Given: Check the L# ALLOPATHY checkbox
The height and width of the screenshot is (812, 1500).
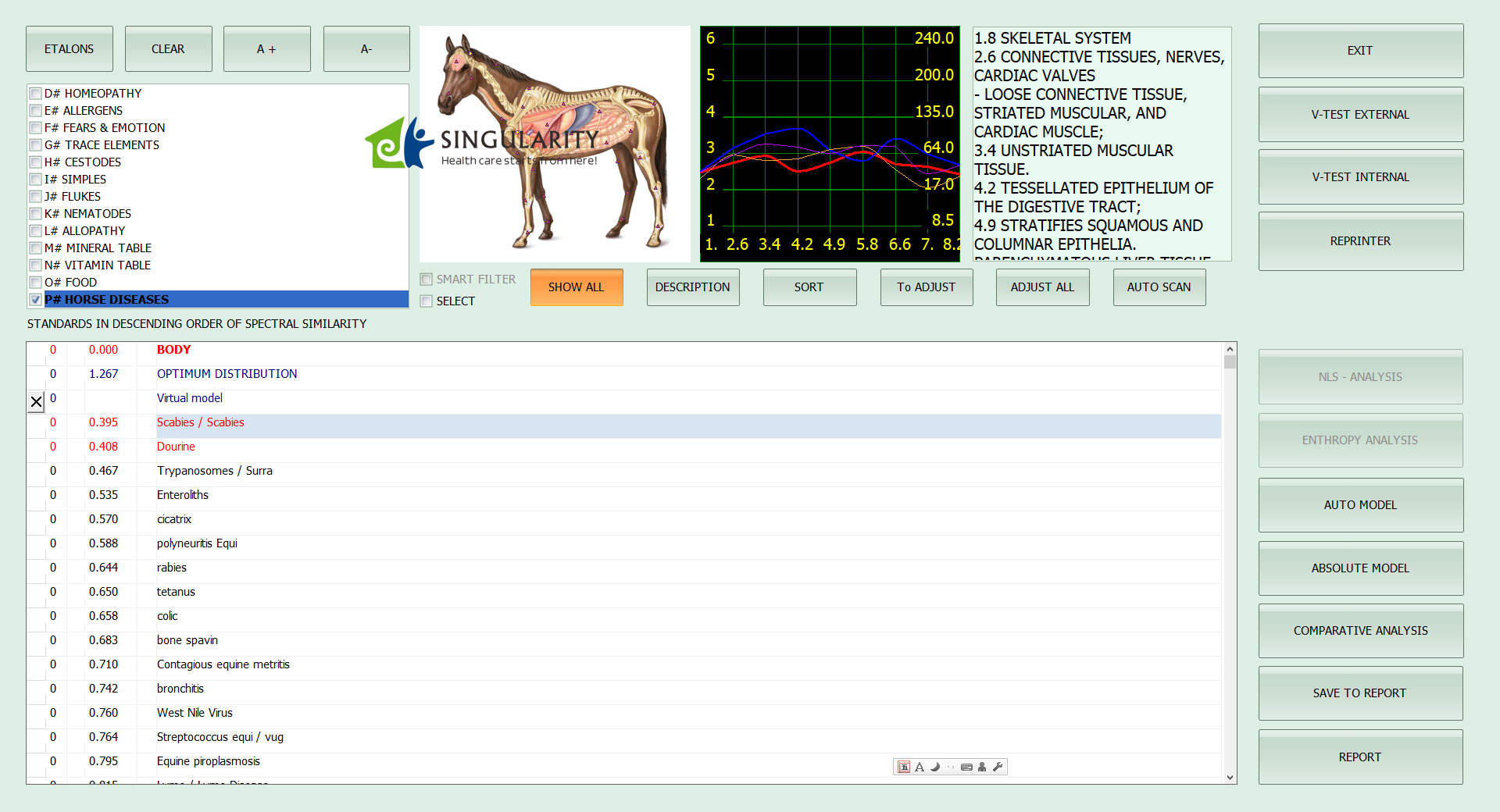Looking at the screenshot, I should pos(35,231).
